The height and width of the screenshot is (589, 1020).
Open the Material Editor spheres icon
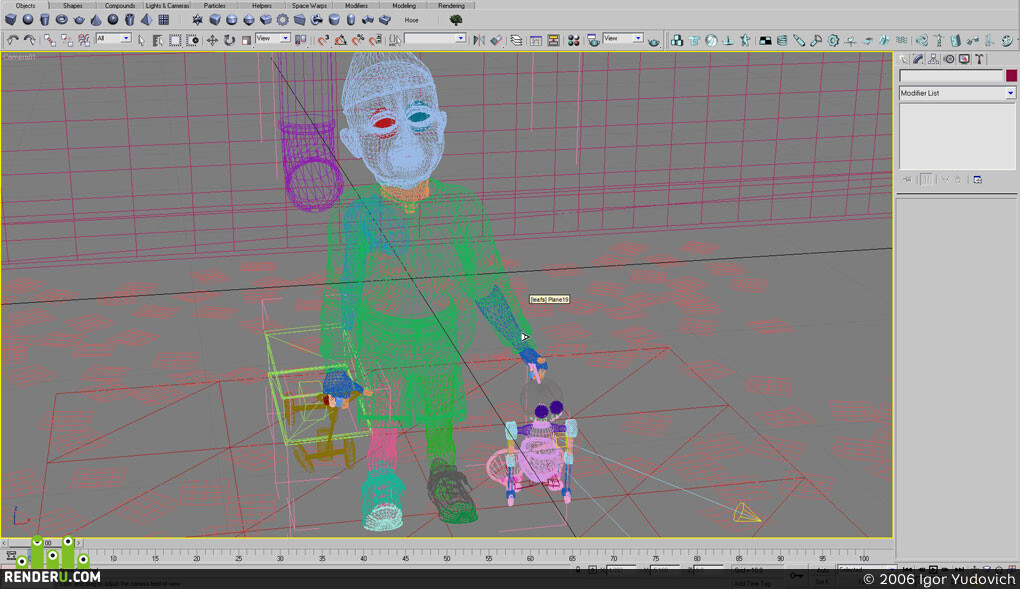click(x=573, y=40)
